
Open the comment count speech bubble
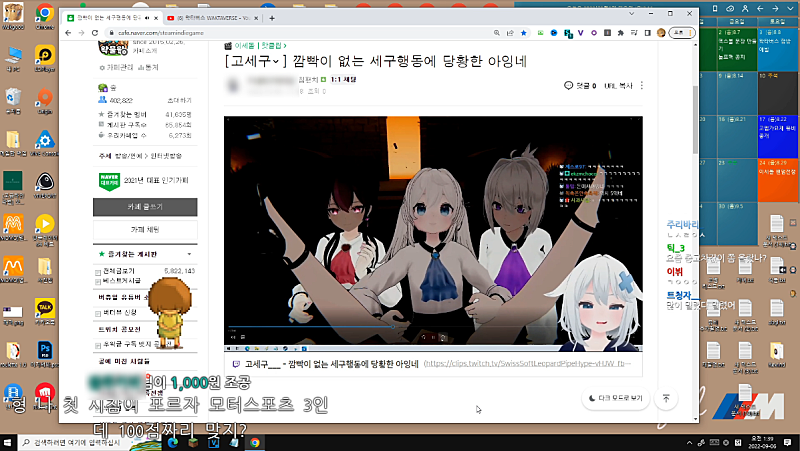(580, 86)
